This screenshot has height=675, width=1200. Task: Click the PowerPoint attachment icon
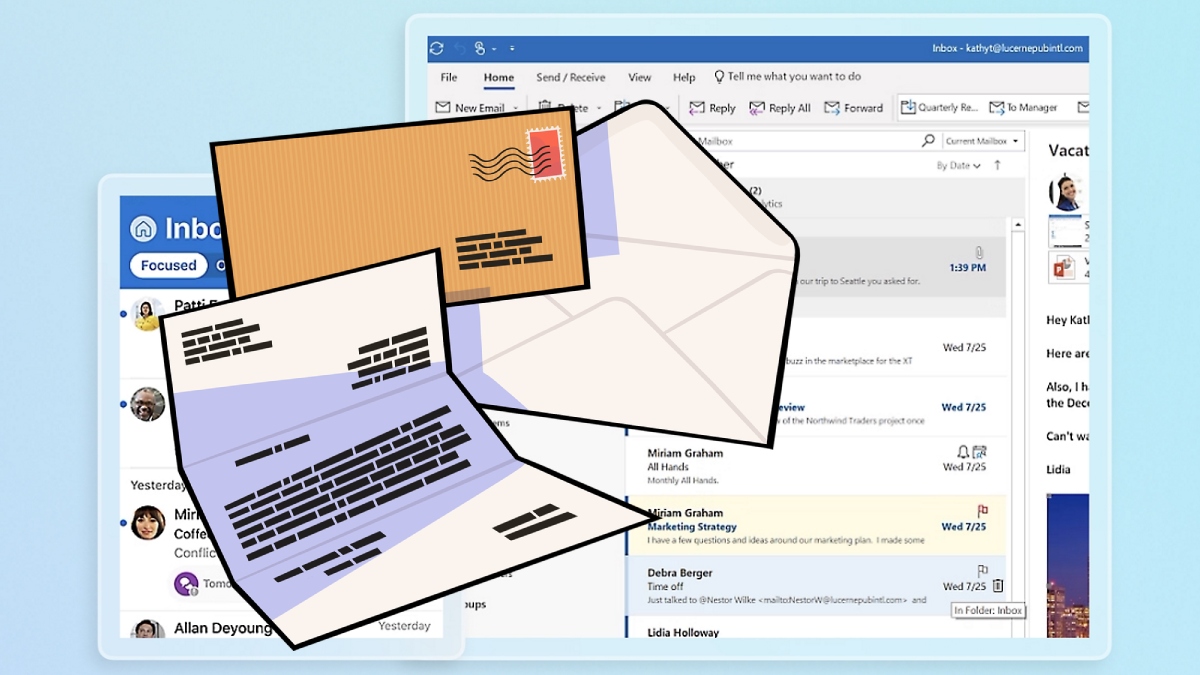point(1061,267)
